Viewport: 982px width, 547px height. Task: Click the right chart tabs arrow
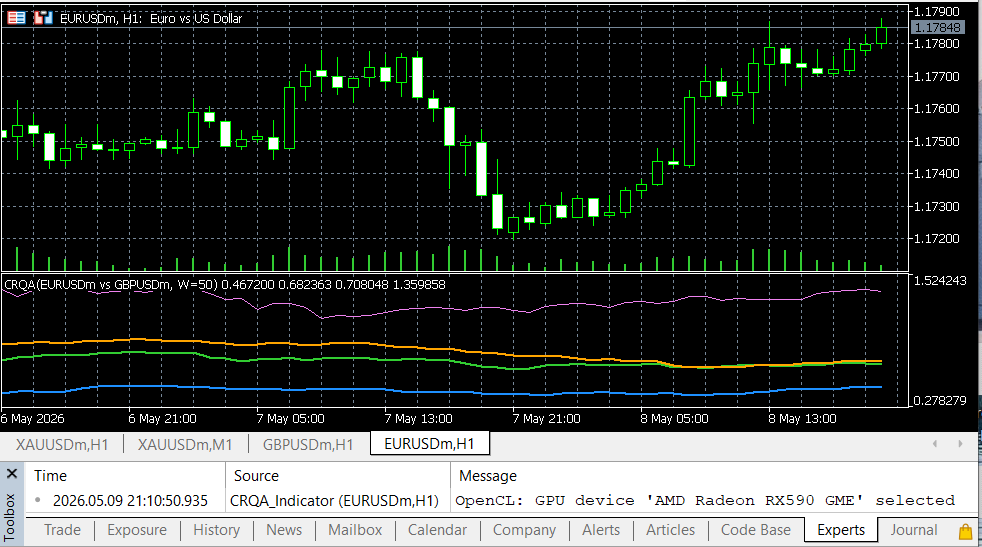[960, 444]
